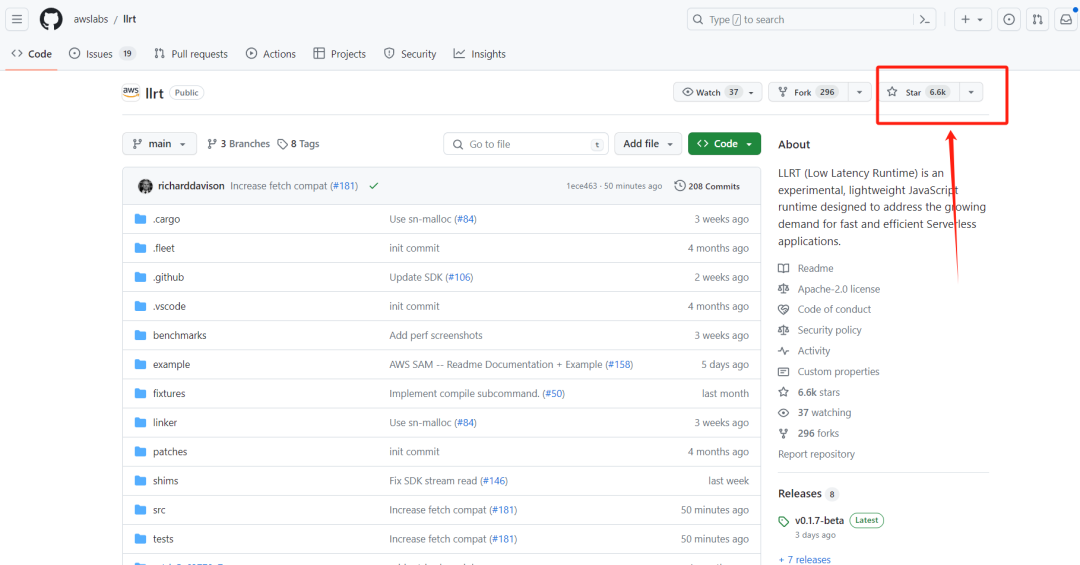This screenshot has width=1080, height=565.
Task: Click the benchmarks folder icon
Action: click(141, 335)
